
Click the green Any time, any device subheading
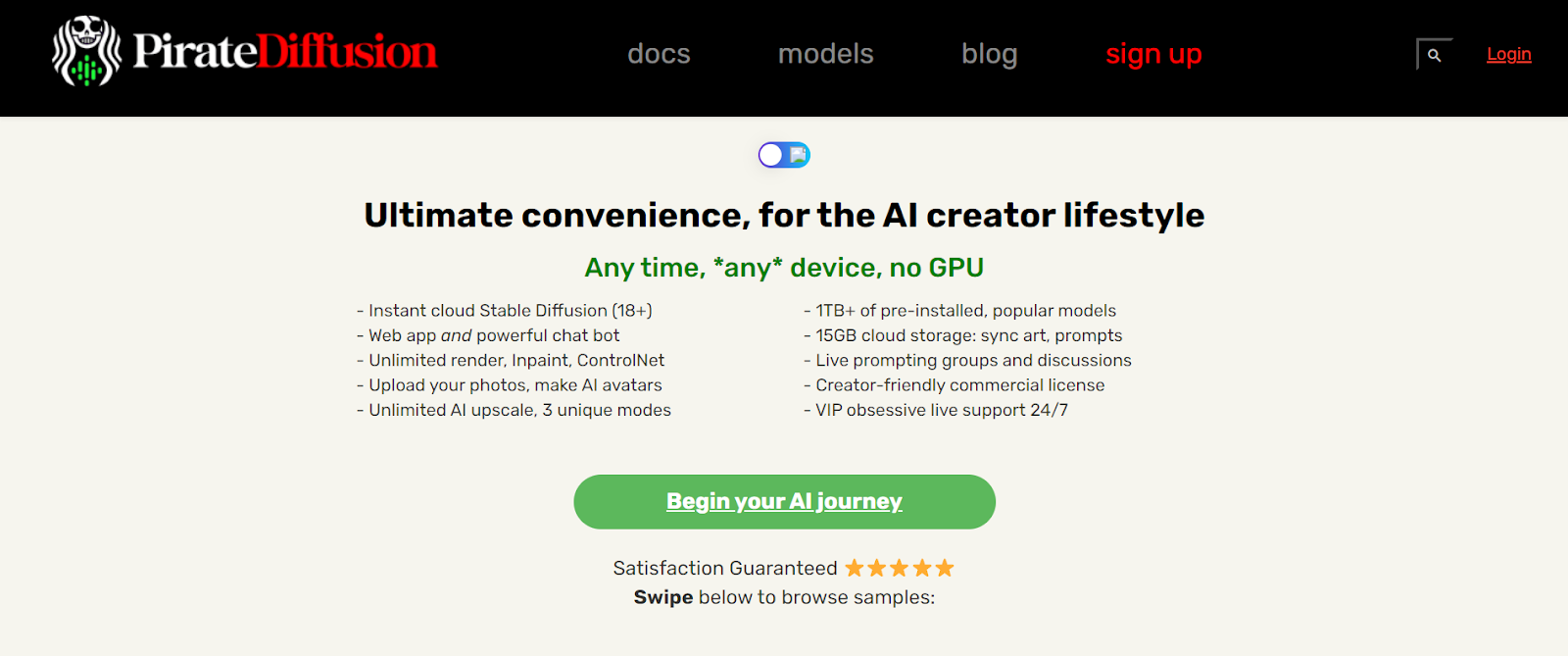(784, 268)
